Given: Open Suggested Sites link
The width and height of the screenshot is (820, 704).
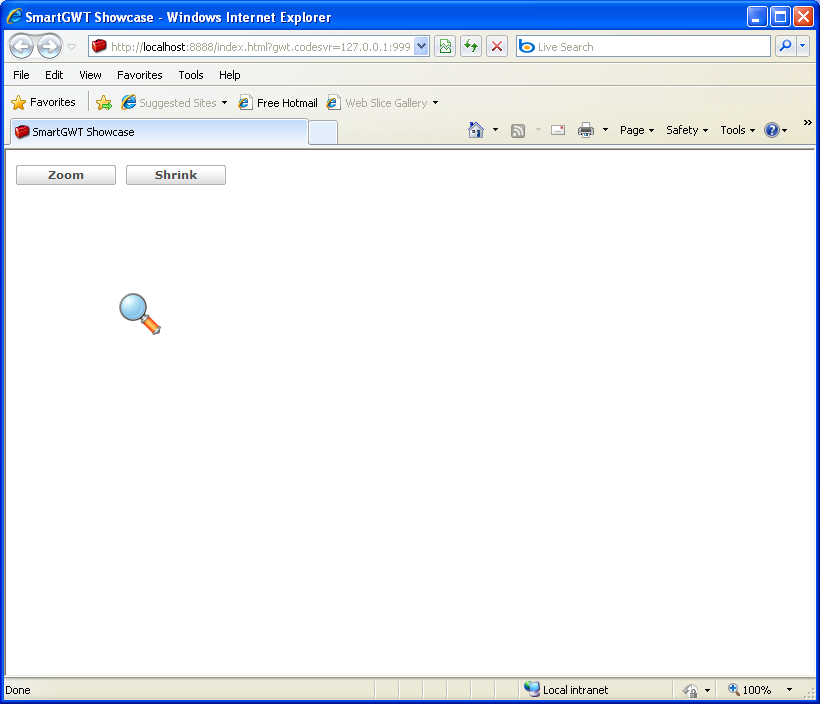Looking at the screenshot, I should point(175,103).
